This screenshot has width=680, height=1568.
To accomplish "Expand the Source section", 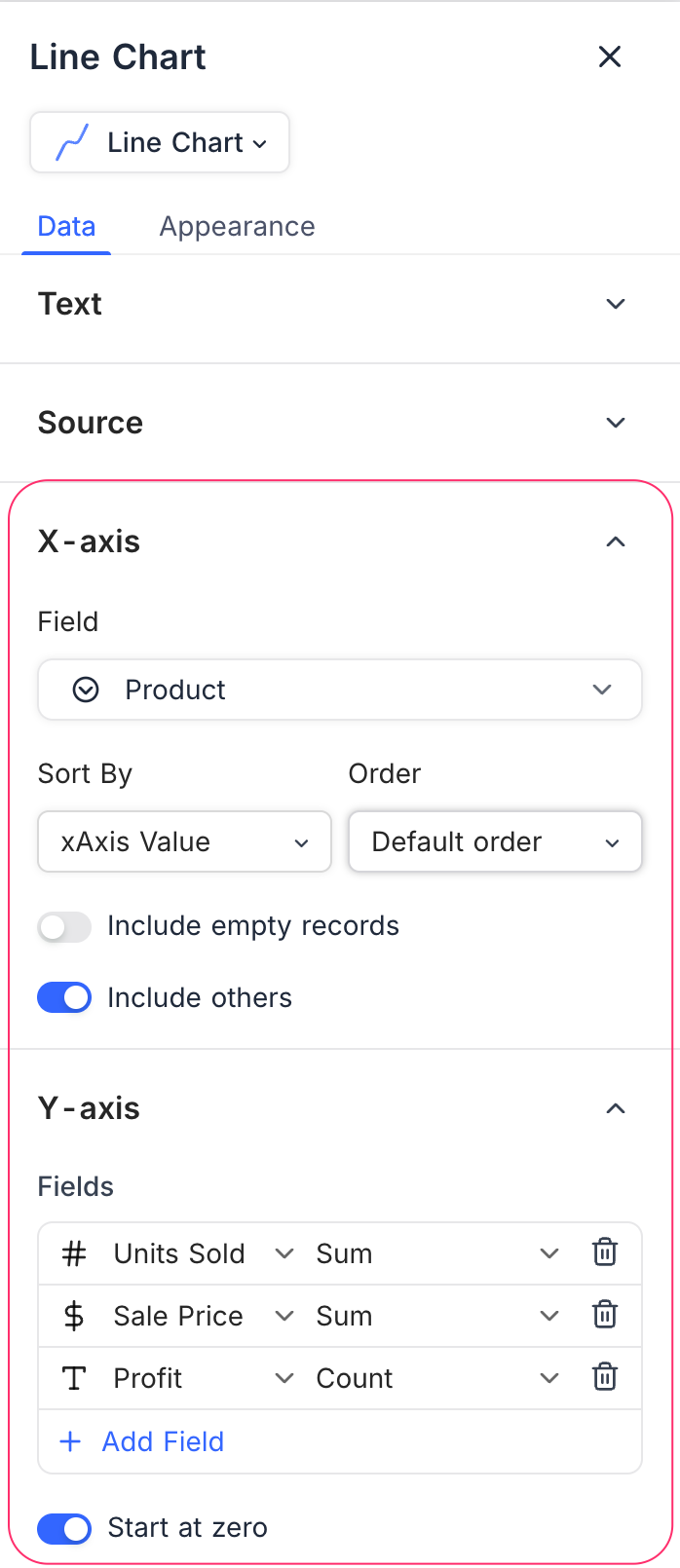I will pos(616,423).
